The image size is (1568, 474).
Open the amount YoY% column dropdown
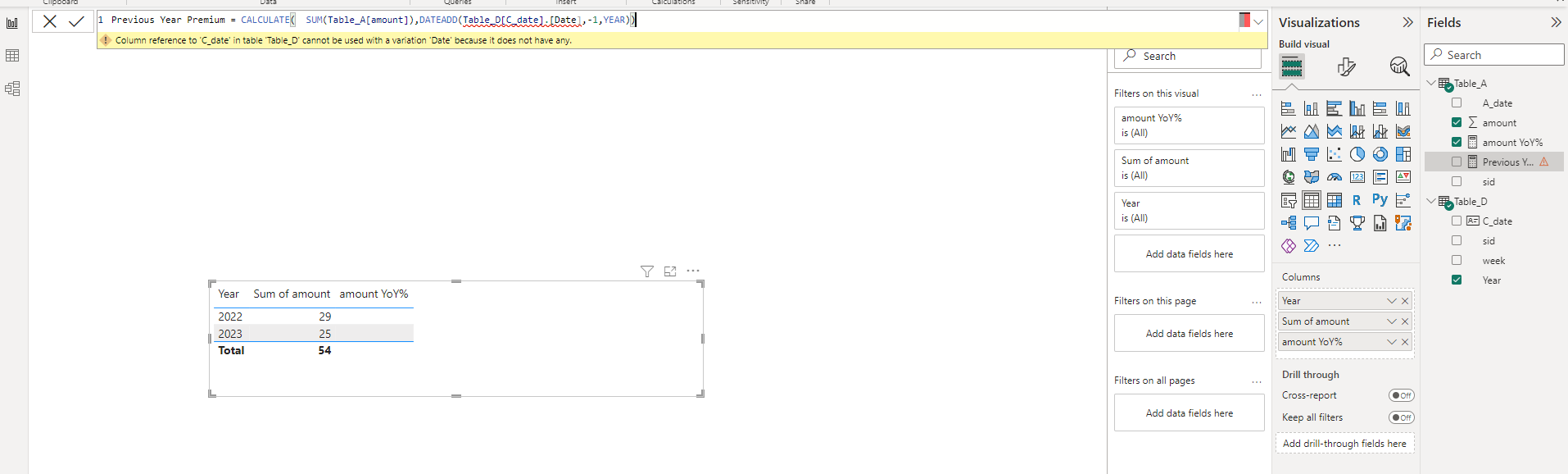1391,342
